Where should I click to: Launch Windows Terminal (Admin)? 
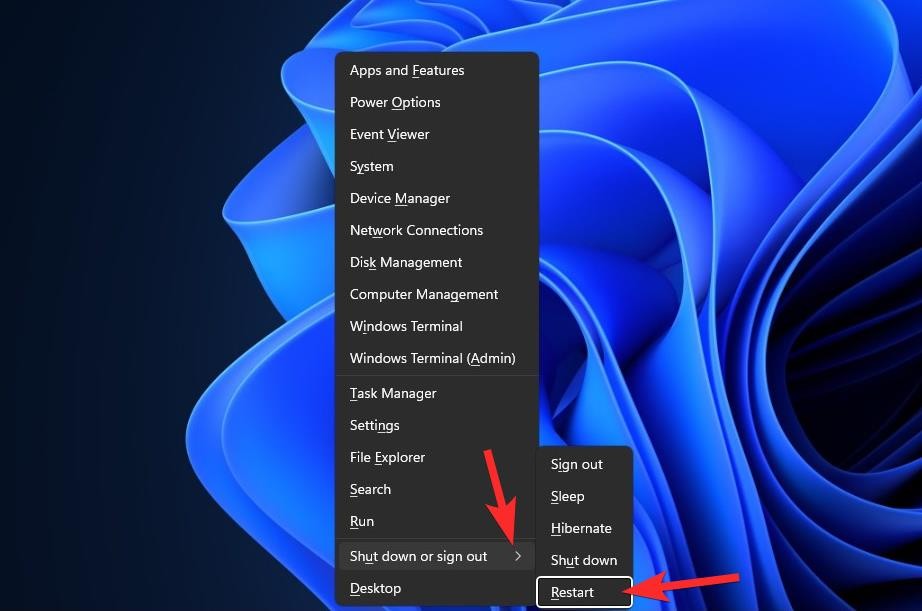tap(433, 359)
